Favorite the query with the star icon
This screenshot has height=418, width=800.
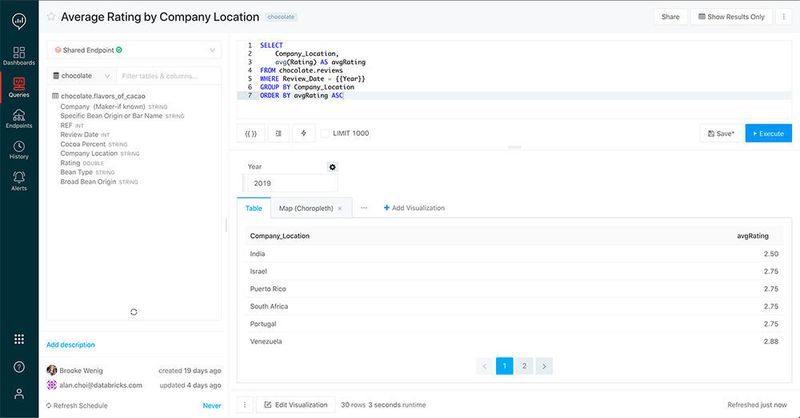point(51,16)
